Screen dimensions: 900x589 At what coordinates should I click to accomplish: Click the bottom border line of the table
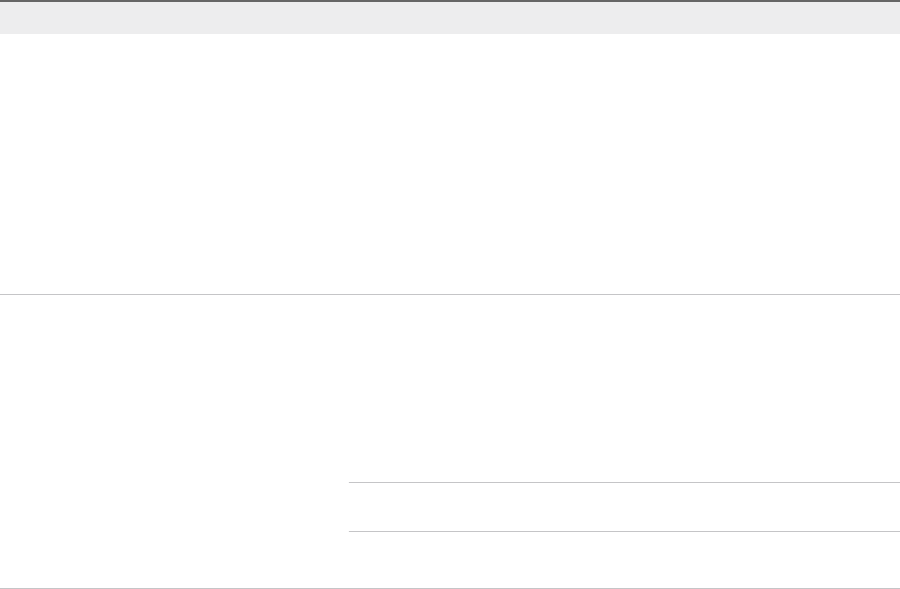click(x=450, y=588)
